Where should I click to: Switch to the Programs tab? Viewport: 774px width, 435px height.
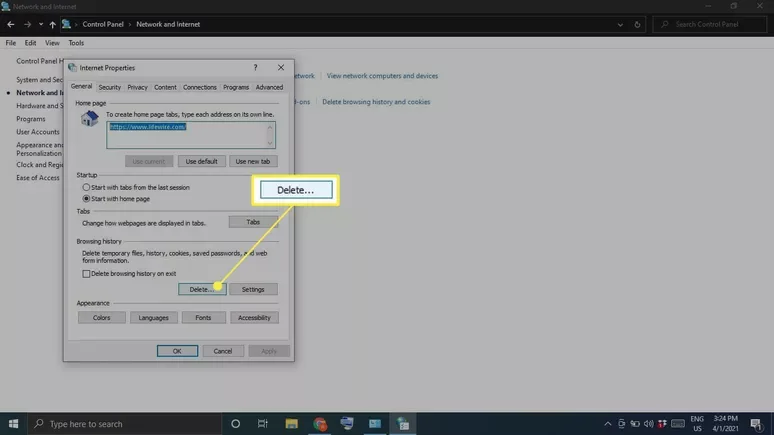[x=236, y=87]
